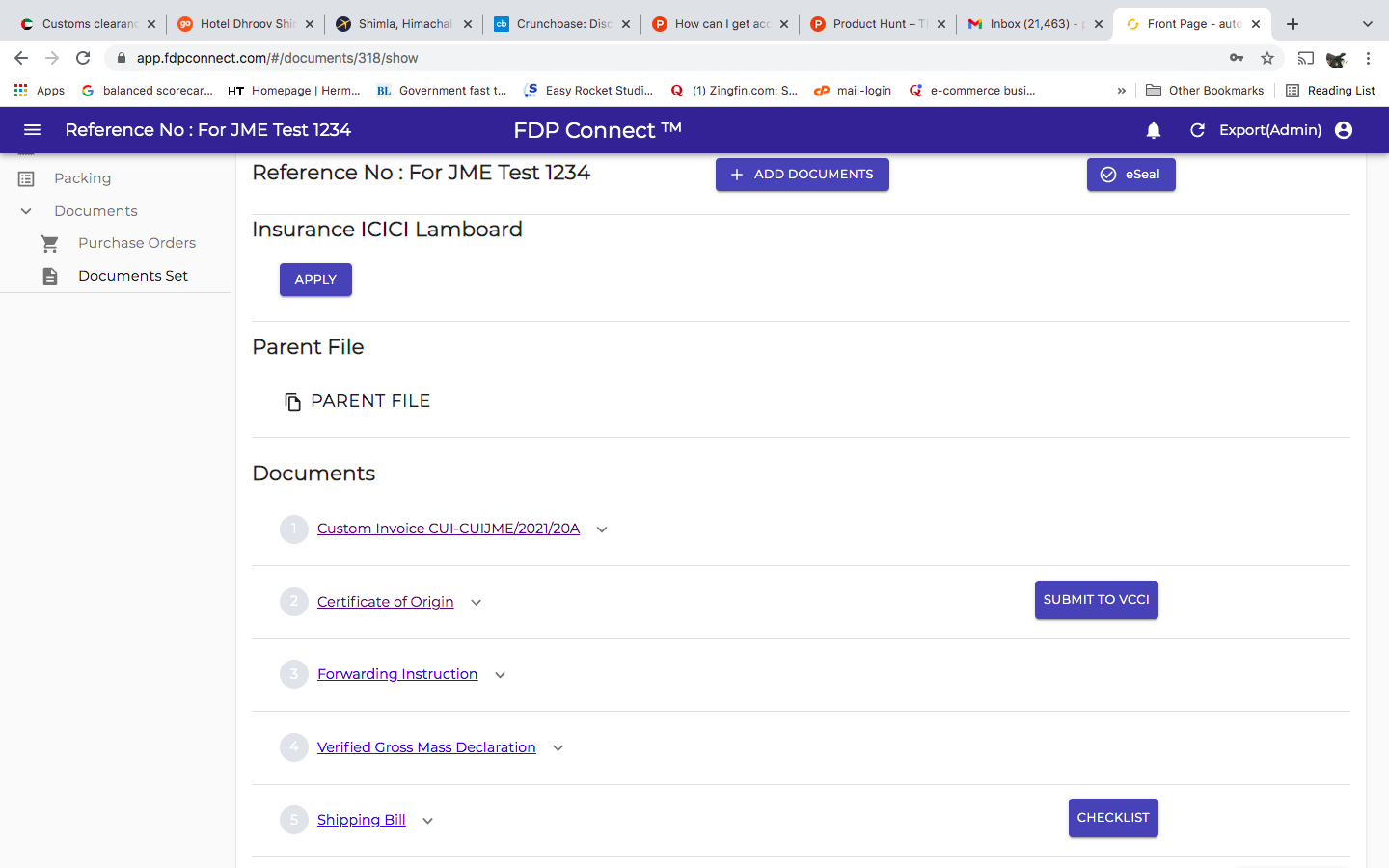Open the Easy Rocket Studi... bookmark
Image resolution: width=1389 pixels, height=868 pixels.
click(x=588, y=91)
